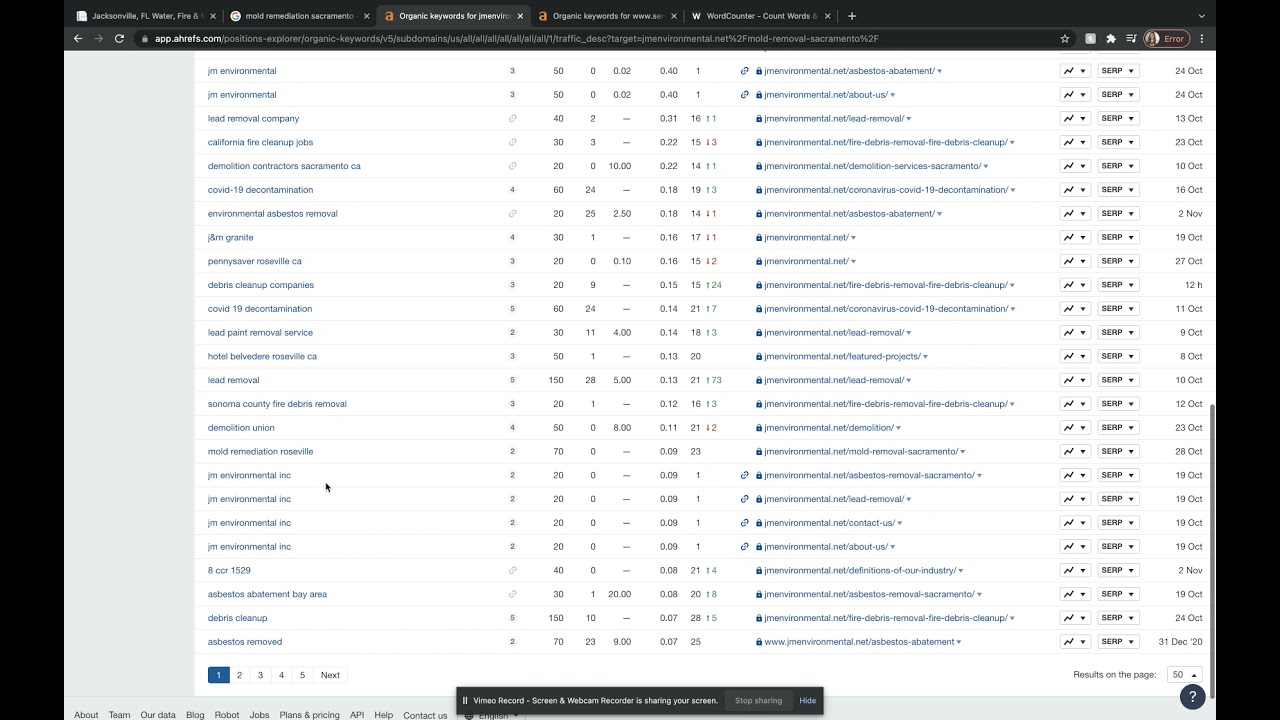Expand URL dropdown for mold-removal-sacramento page
This screenshot has height=720, width=1280.
click(x=963, y=452)
